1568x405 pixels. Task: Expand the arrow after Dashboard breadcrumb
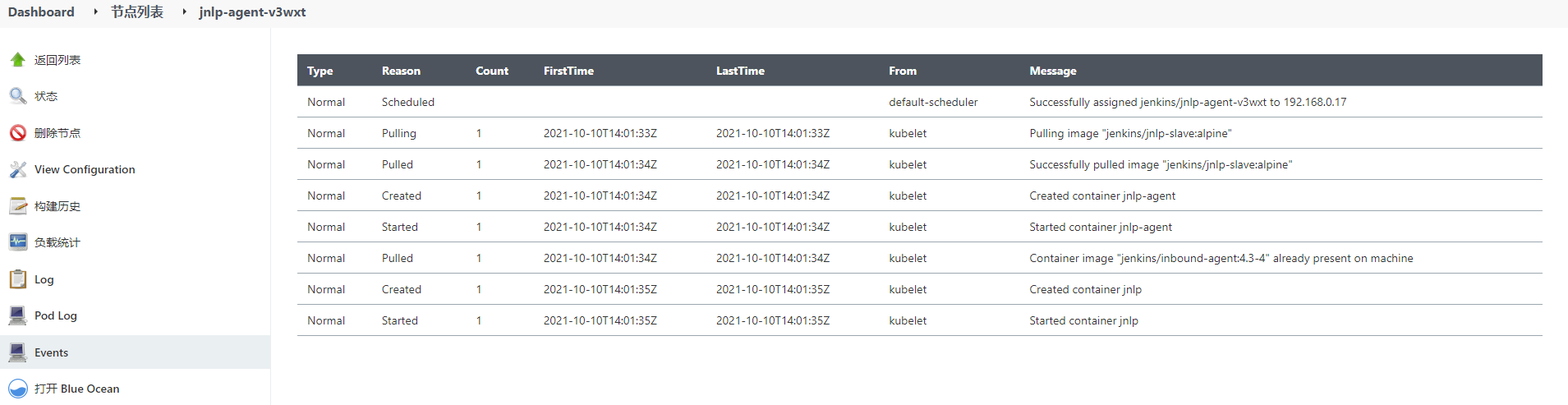point(95,12)
